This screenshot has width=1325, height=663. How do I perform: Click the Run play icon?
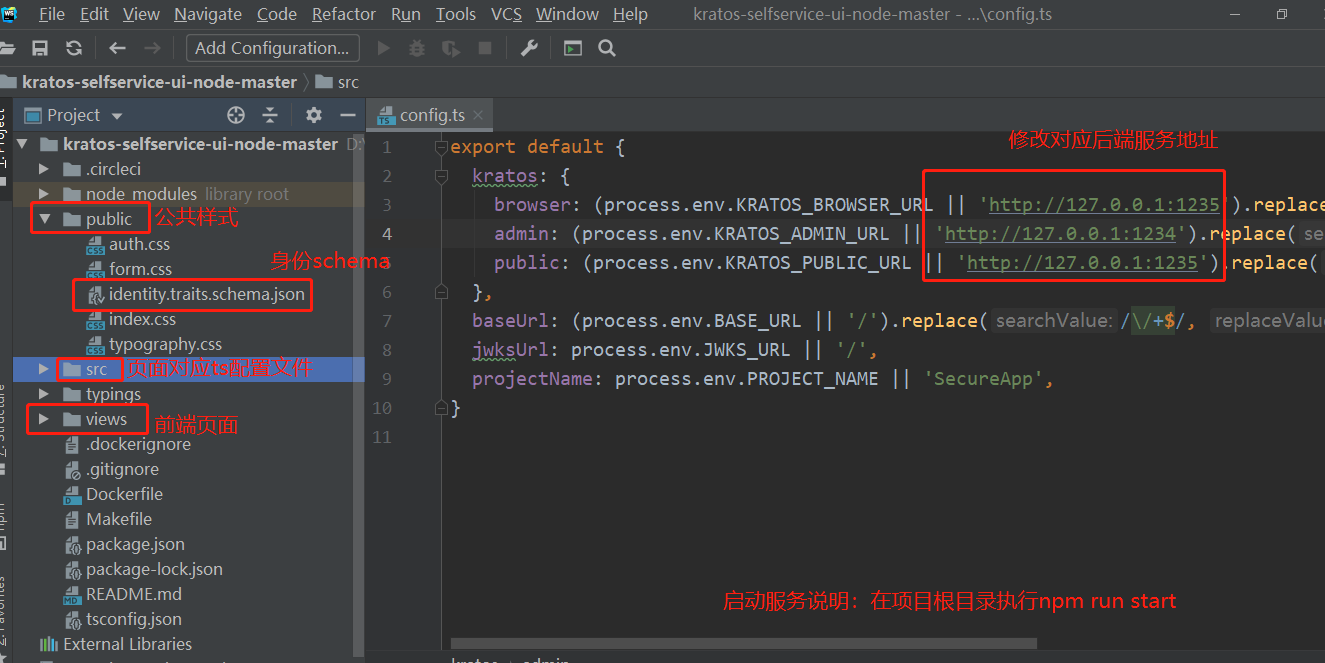pos(384,48)
